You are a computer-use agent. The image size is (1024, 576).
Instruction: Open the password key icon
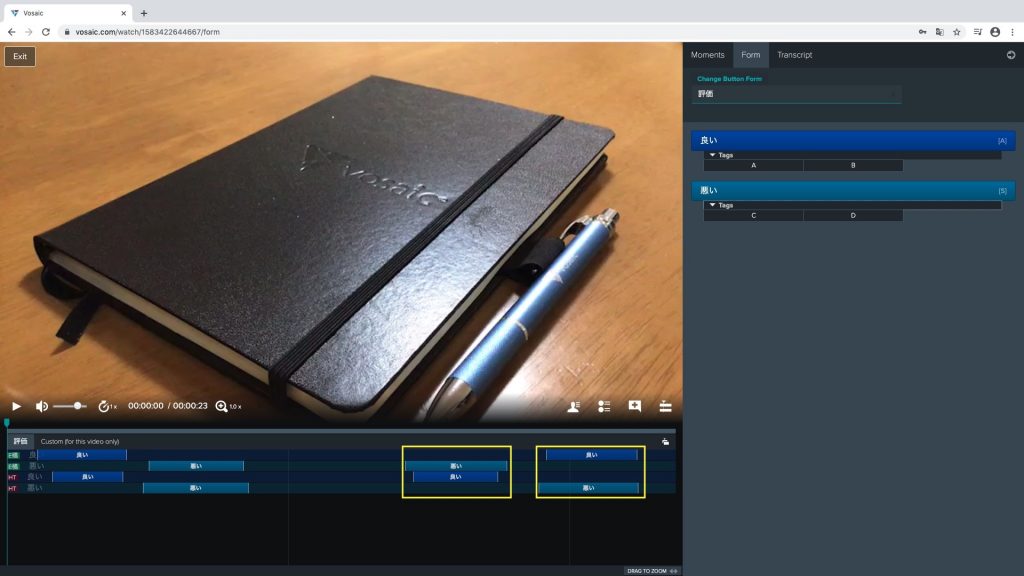(x=923, y=32)
